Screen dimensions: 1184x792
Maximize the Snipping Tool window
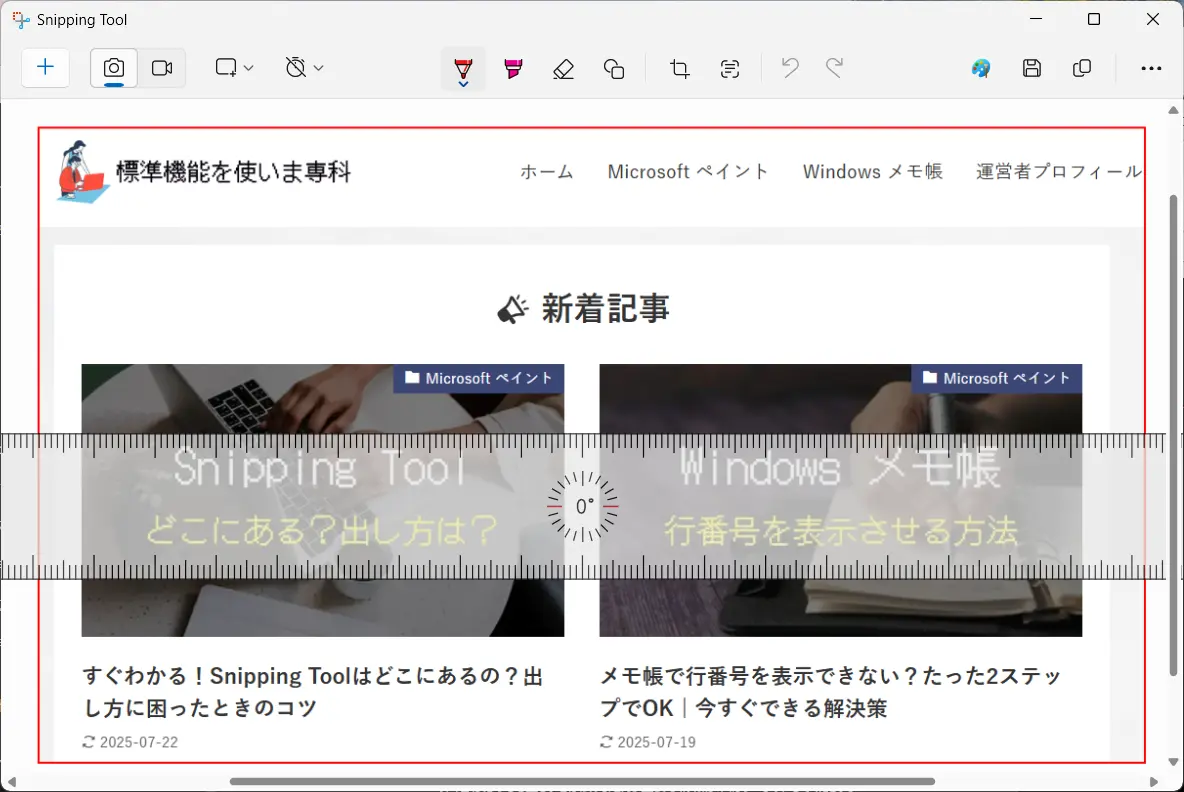(1093, 20)
